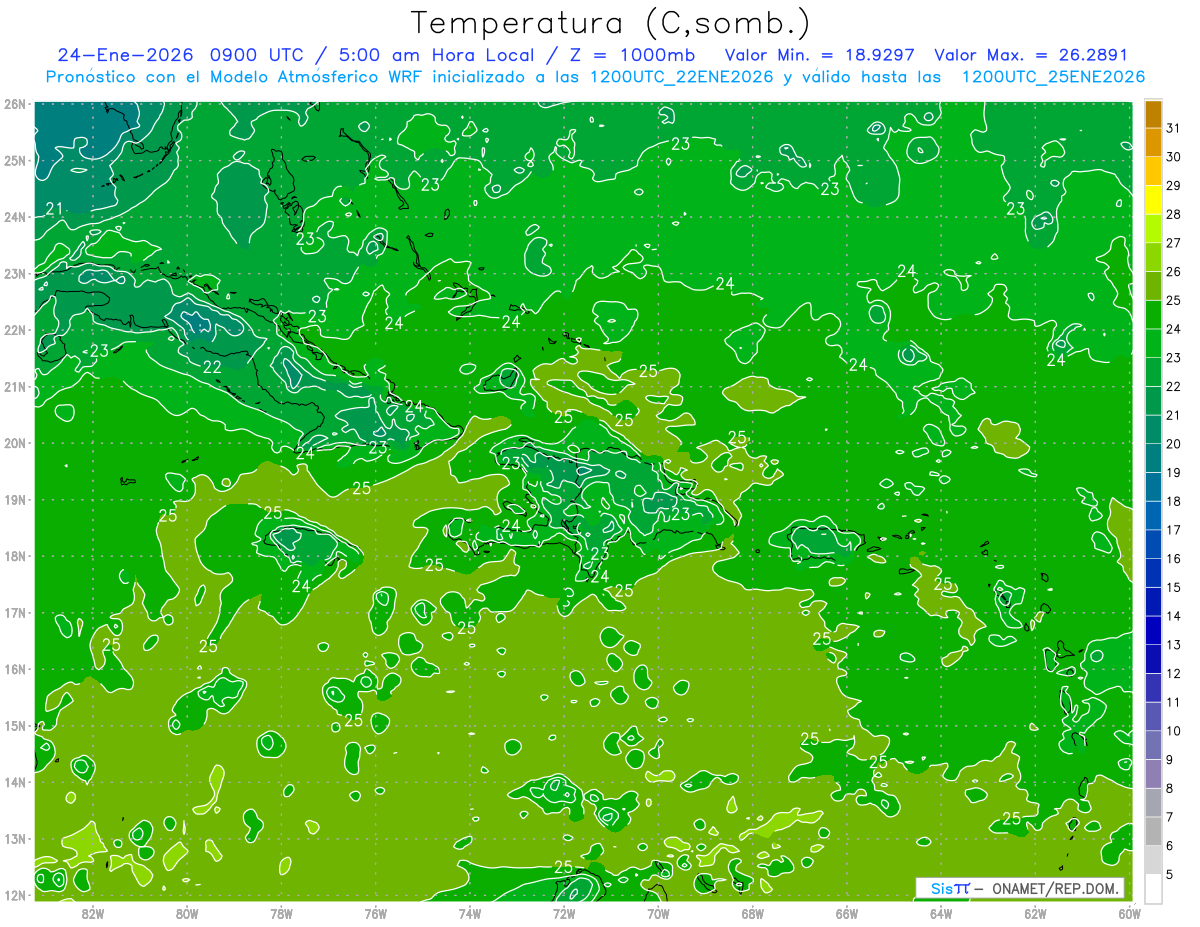Click the legend value '17'

click(1173, 530)
